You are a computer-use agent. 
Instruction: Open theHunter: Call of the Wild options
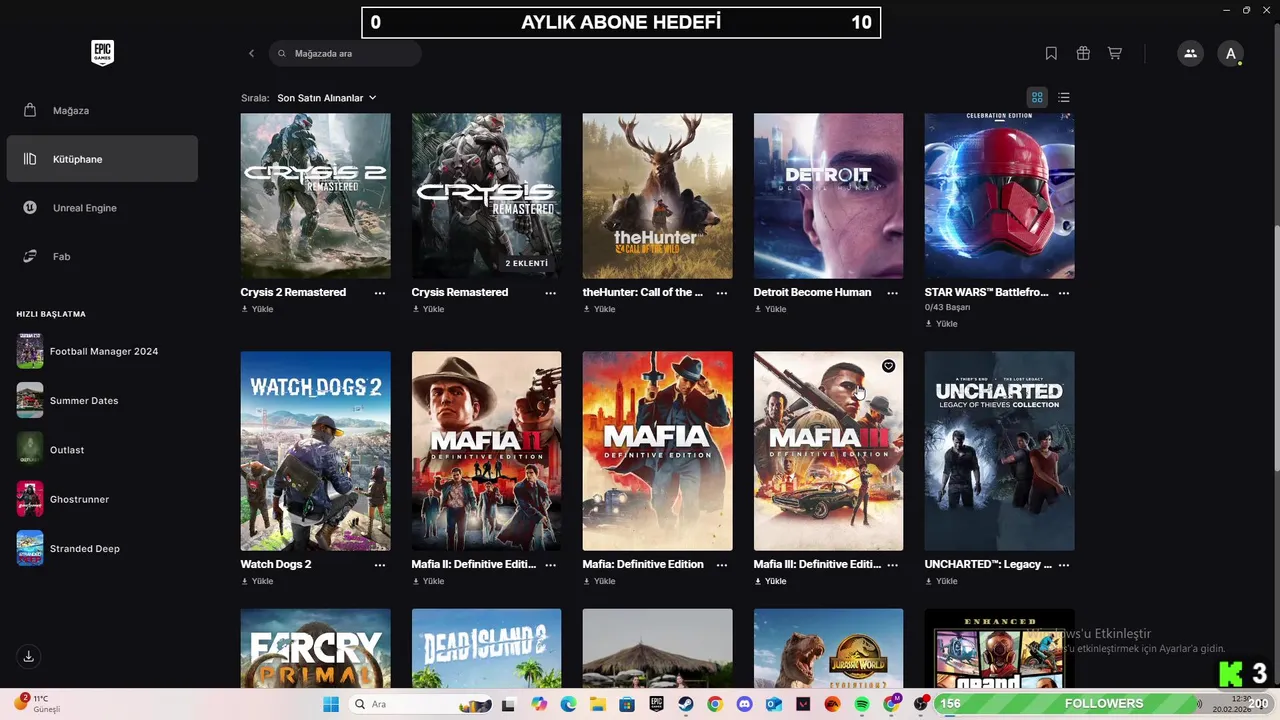click(722, 293)
